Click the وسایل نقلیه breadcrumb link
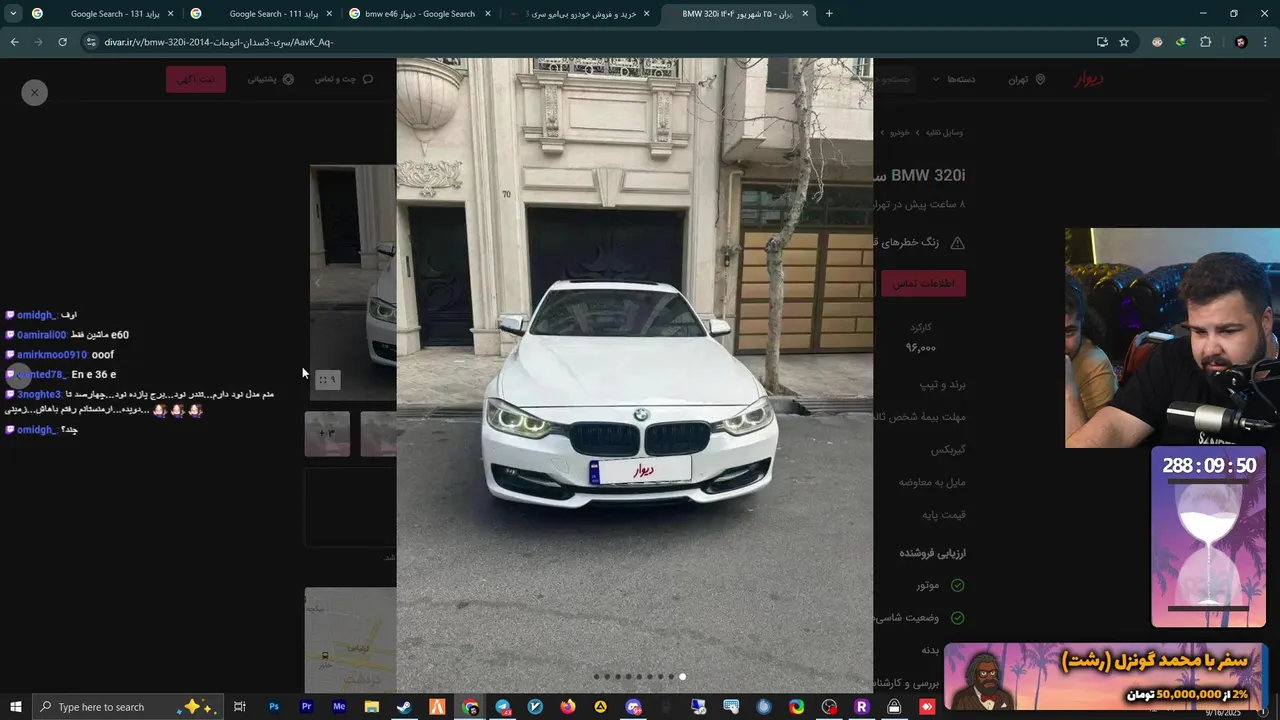This screenshot has width=1280, height=720. tap(943, 132)
